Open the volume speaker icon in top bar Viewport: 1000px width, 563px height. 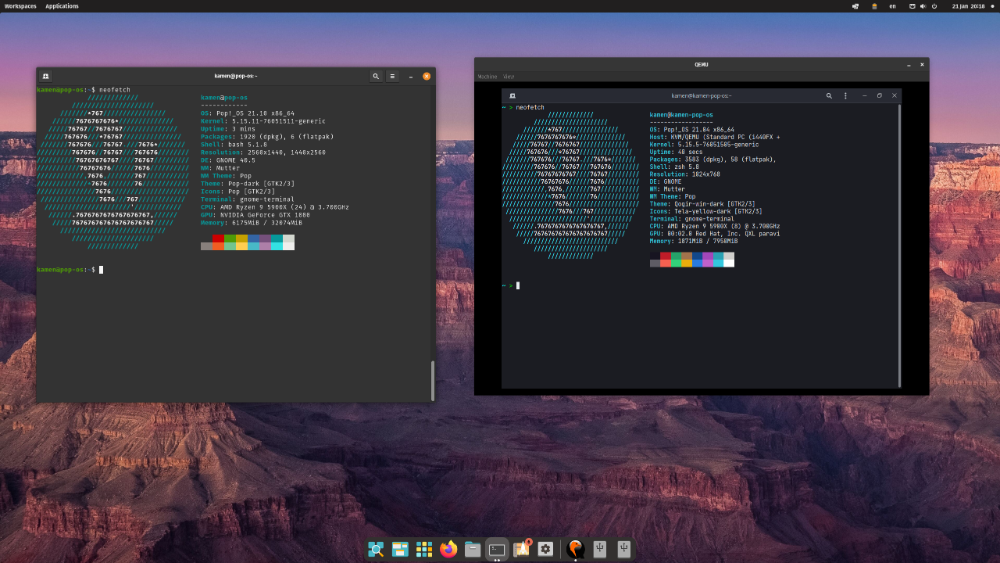(923, 6)
